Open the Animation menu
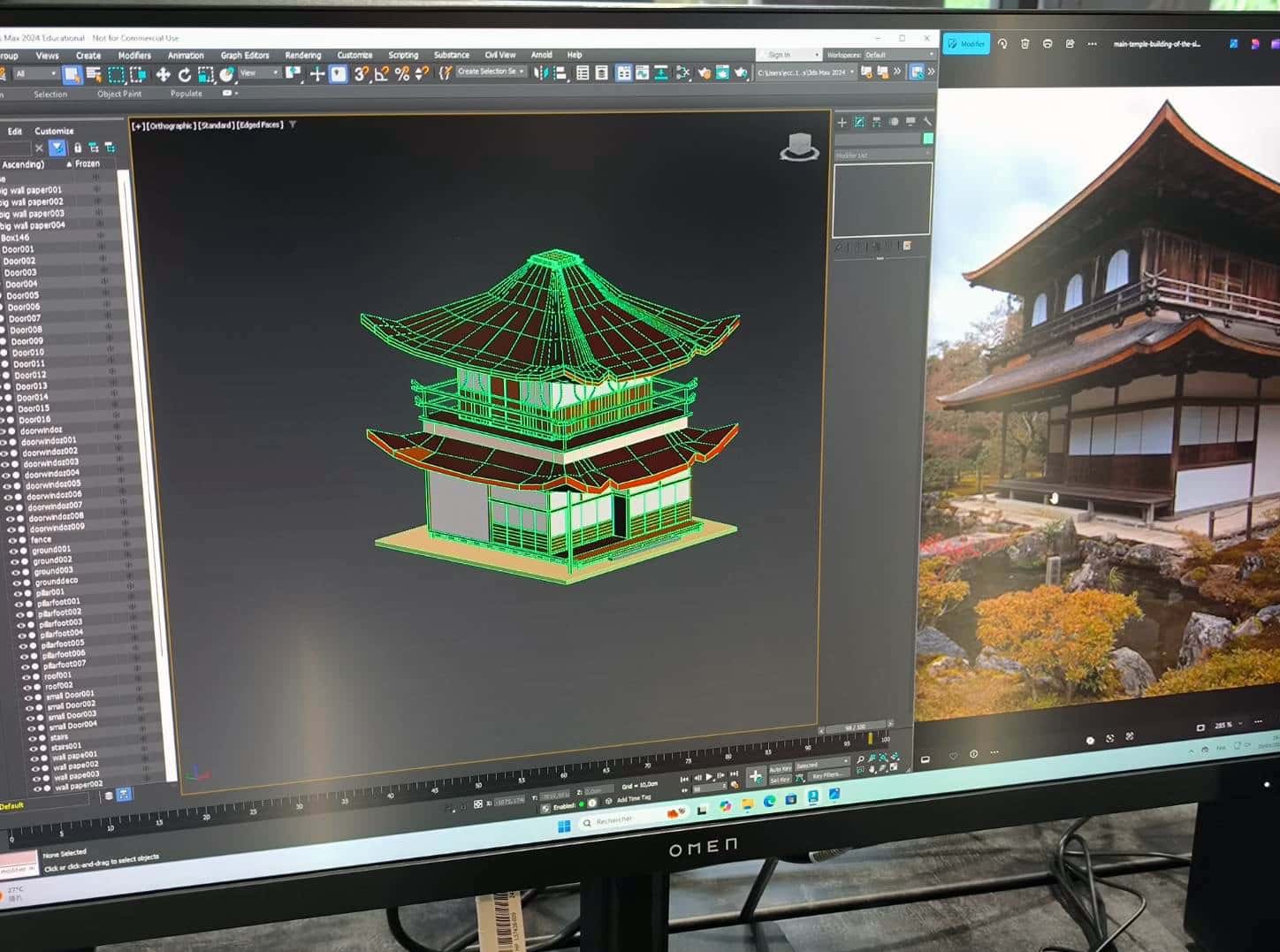The image size is (1280, 952). (186, 55)
